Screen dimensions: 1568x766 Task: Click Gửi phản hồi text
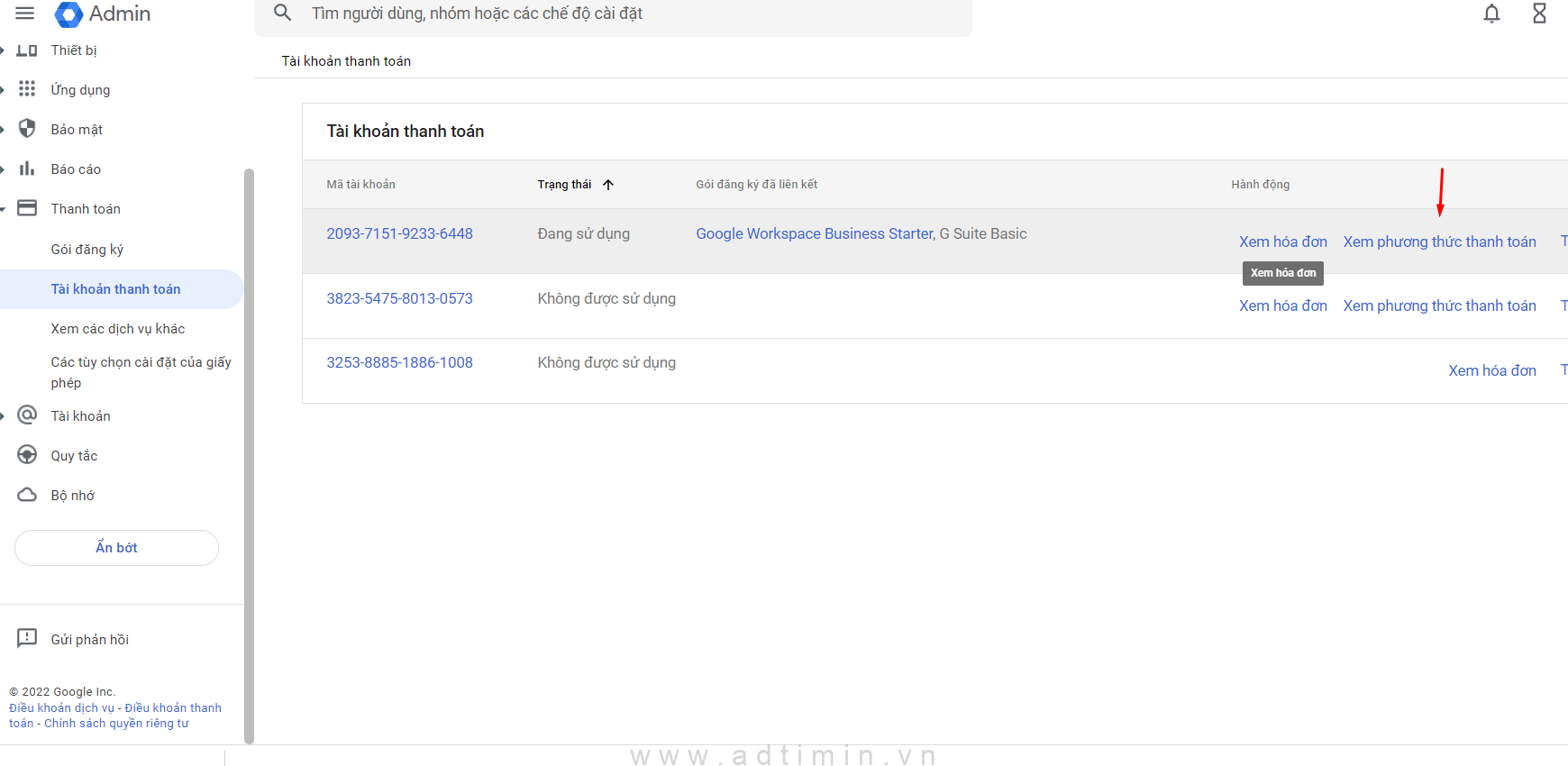click(x=90, y=640)
